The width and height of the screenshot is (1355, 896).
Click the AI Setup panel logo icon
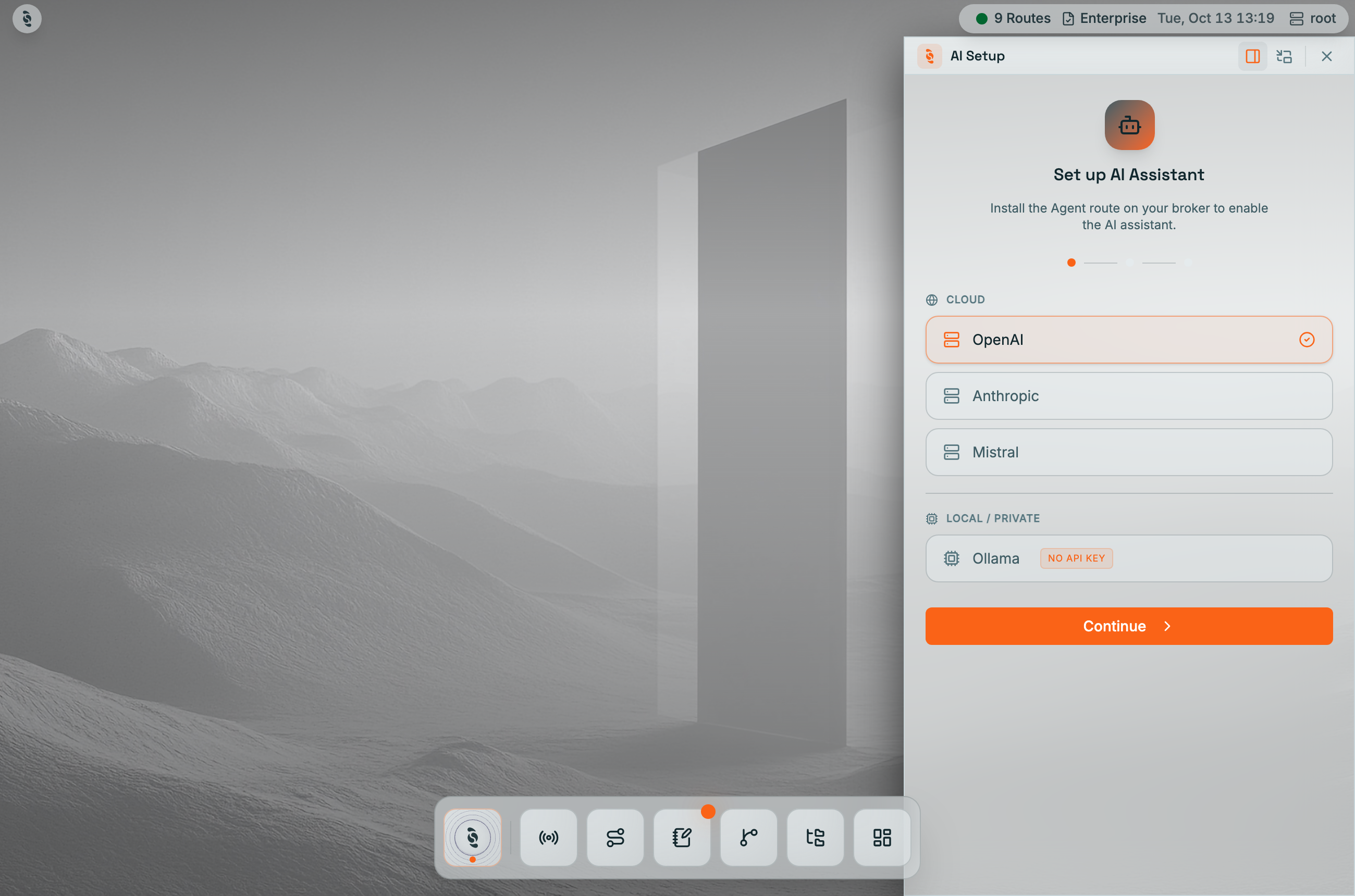[930, 56]
